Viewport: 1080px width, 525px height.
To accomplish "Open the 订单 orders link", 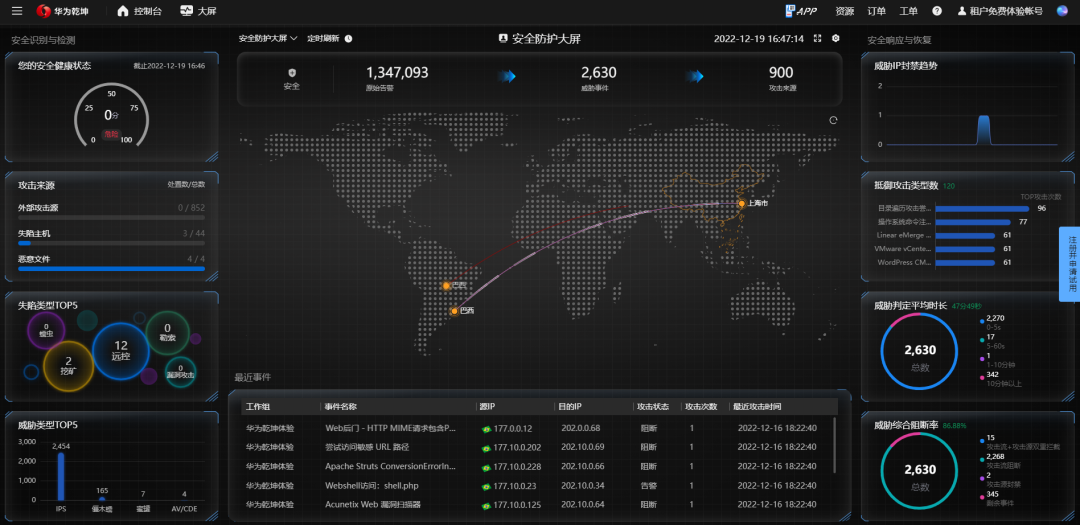I will [876, 11].
